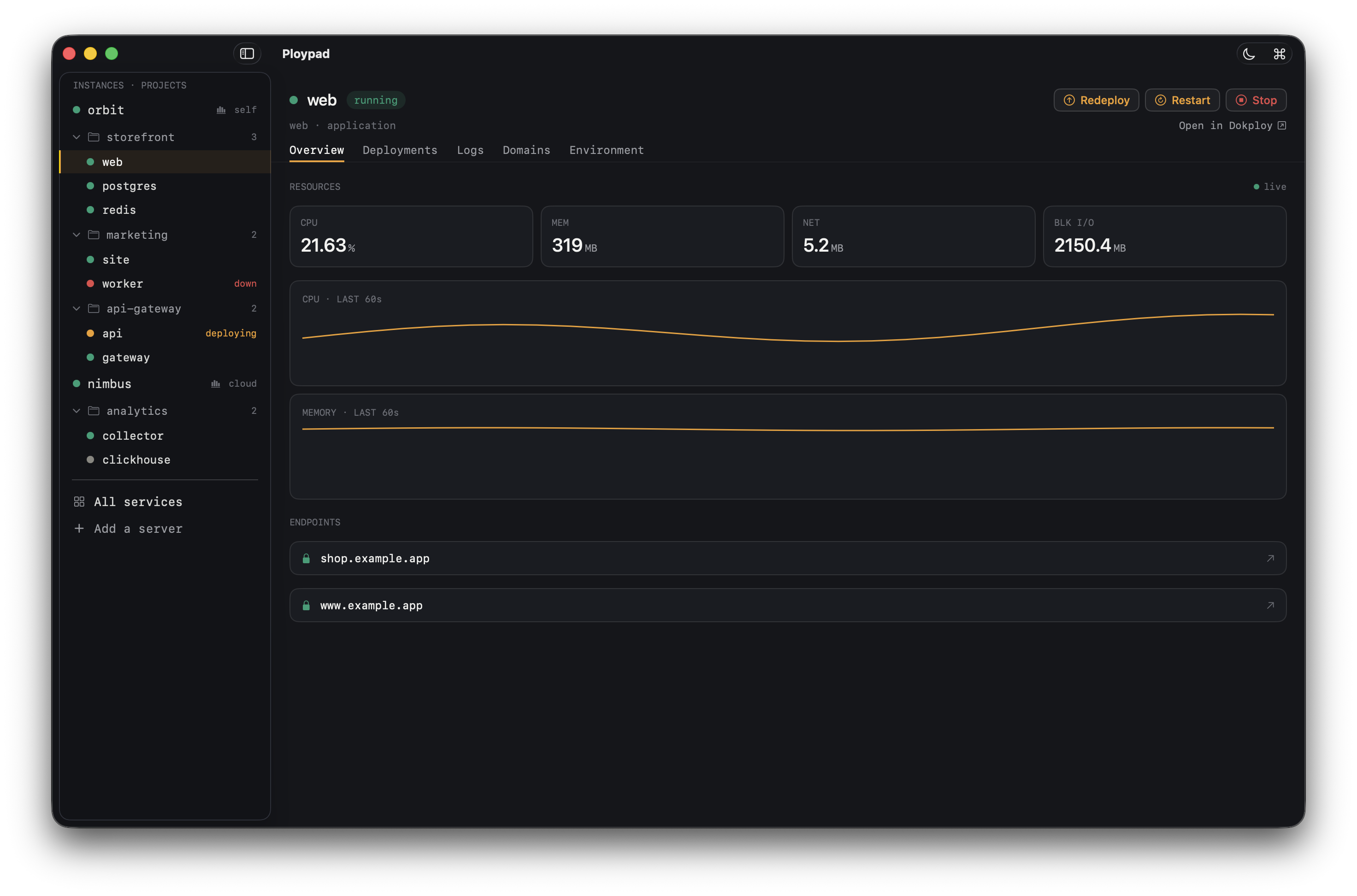Image resolution: width=1357 pixels, height=896 pixels.
Task: Click the Redeploy button
Action: 1096,100
